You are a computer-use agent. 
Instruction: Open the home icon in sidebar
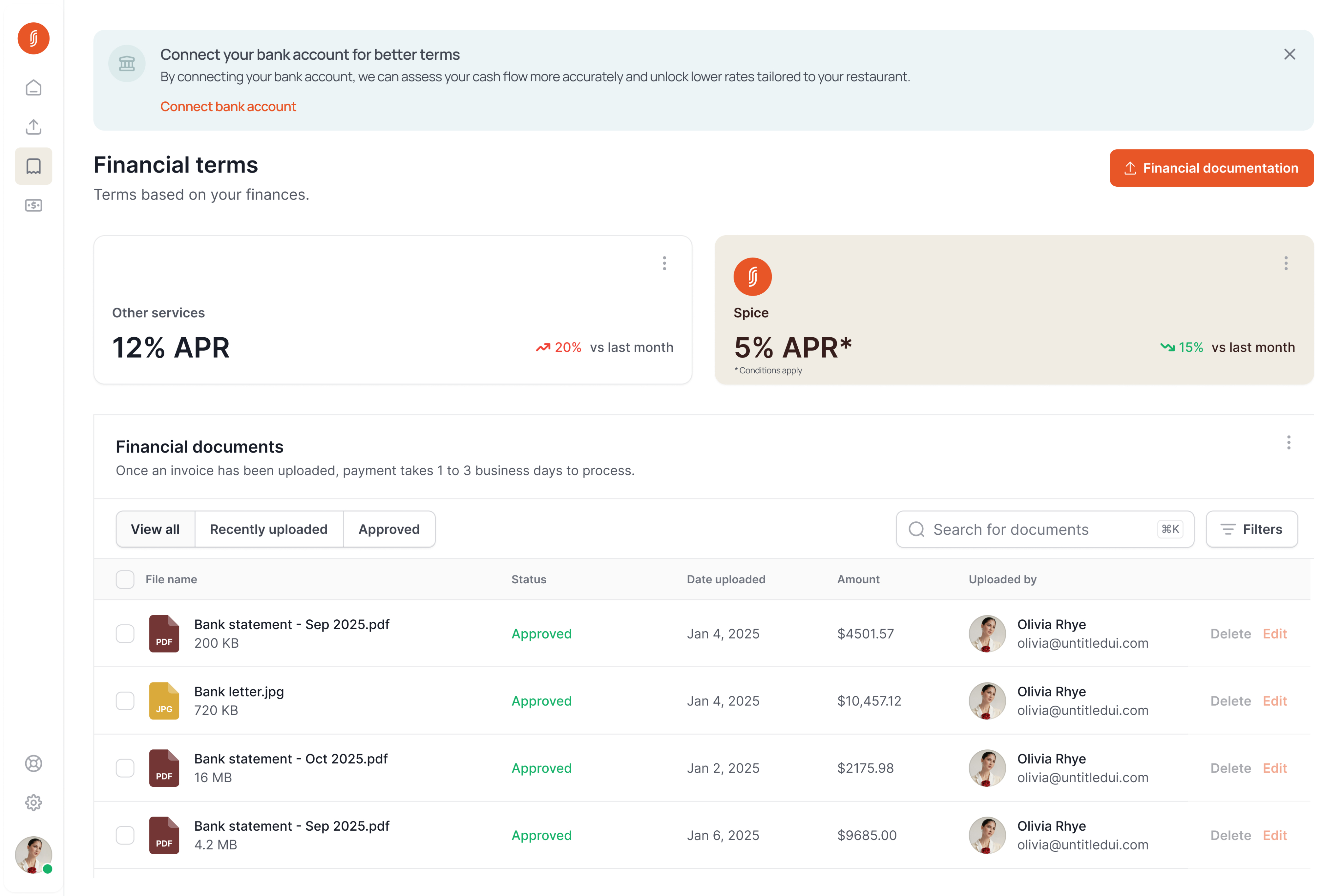[33, 87]
